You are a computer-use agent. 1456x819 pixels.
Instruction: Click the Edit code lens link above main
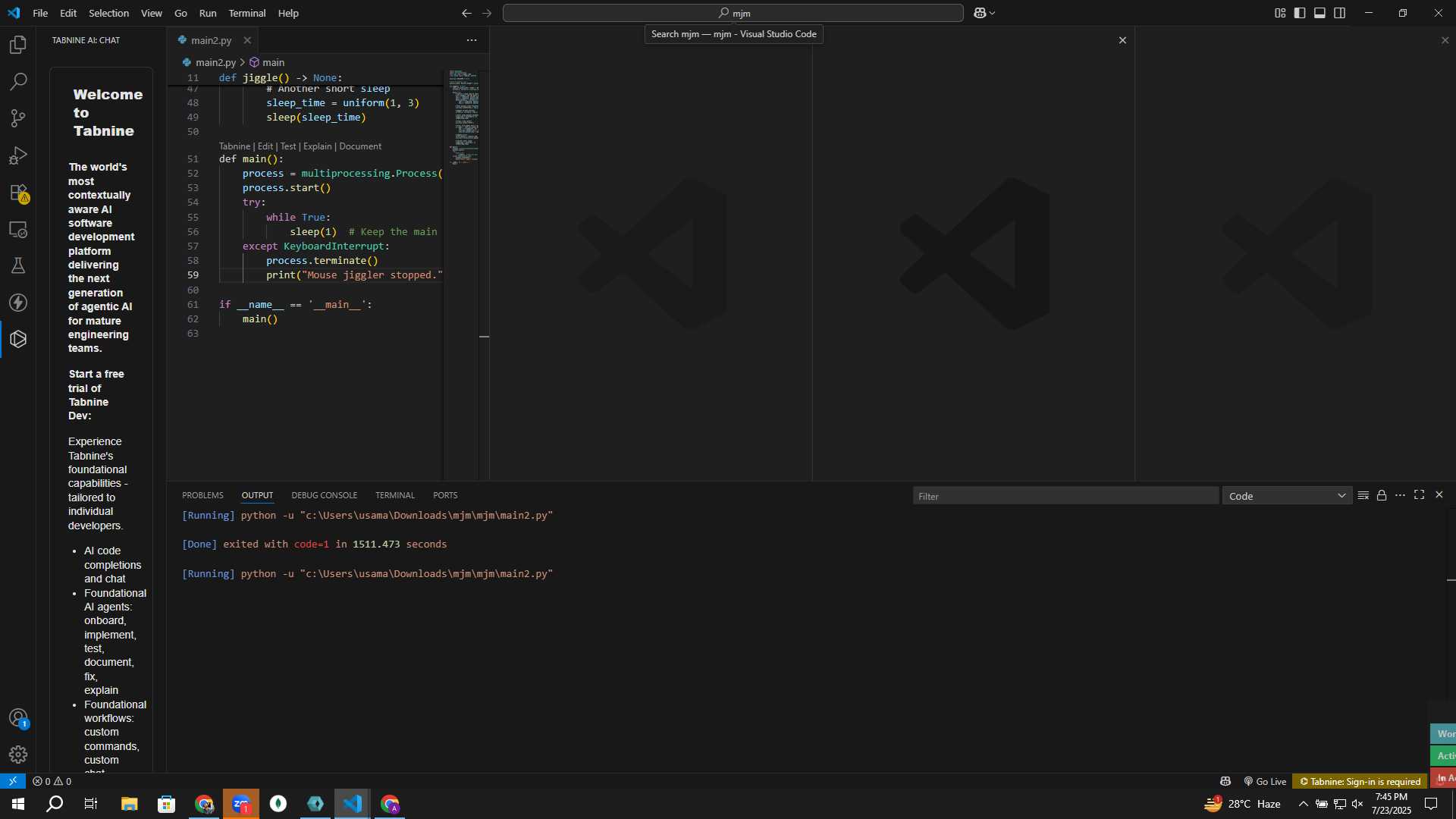click(265, 146)
